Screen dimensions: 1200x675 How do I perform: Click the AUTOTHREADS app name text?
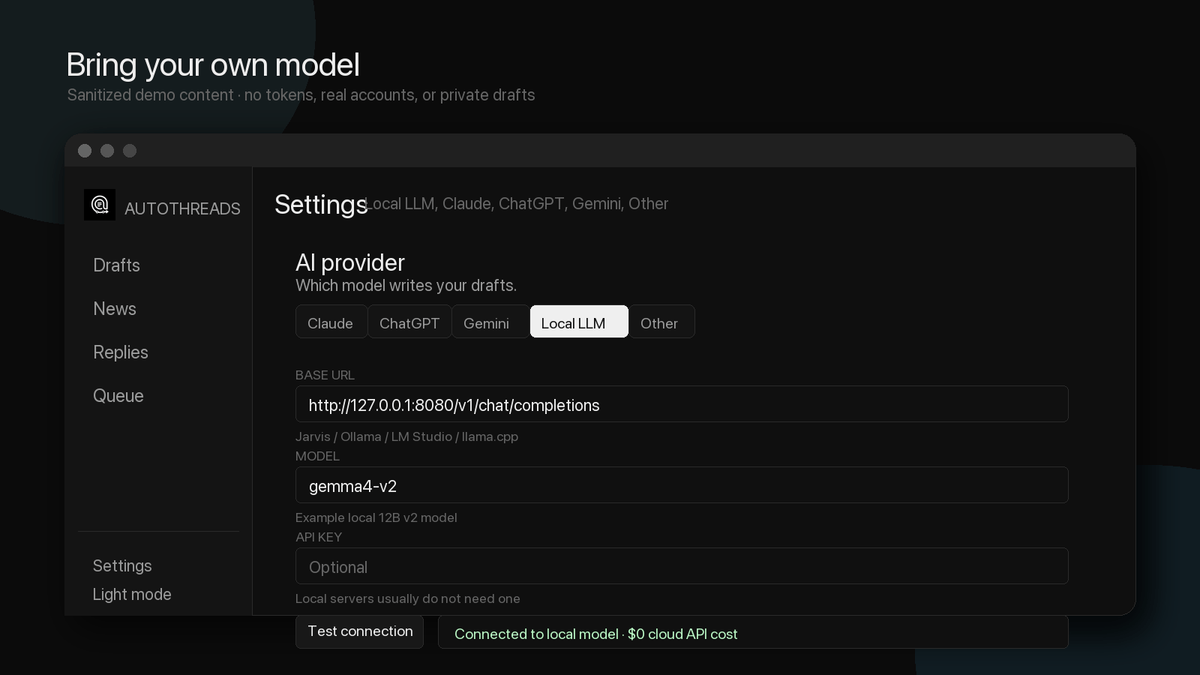[182, 208]
